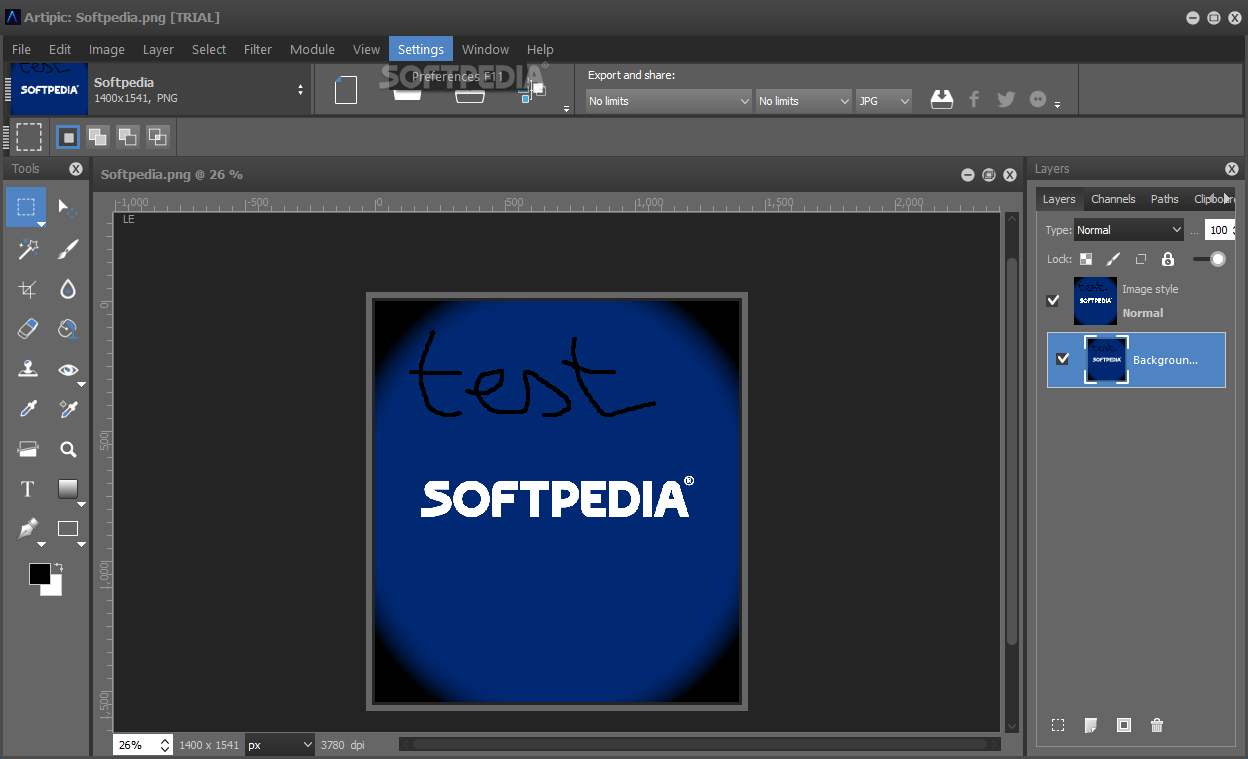Image resolution: width=1248 pixels, height=759 pixels.
Task: Expand the Softpedia document switcher arrows
Action: tap(300, 90)
